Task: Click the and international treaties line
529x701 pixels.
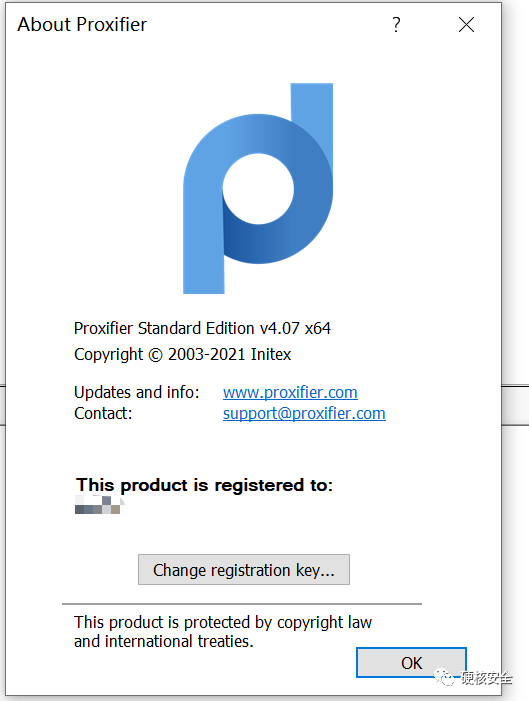Action: 164,642
